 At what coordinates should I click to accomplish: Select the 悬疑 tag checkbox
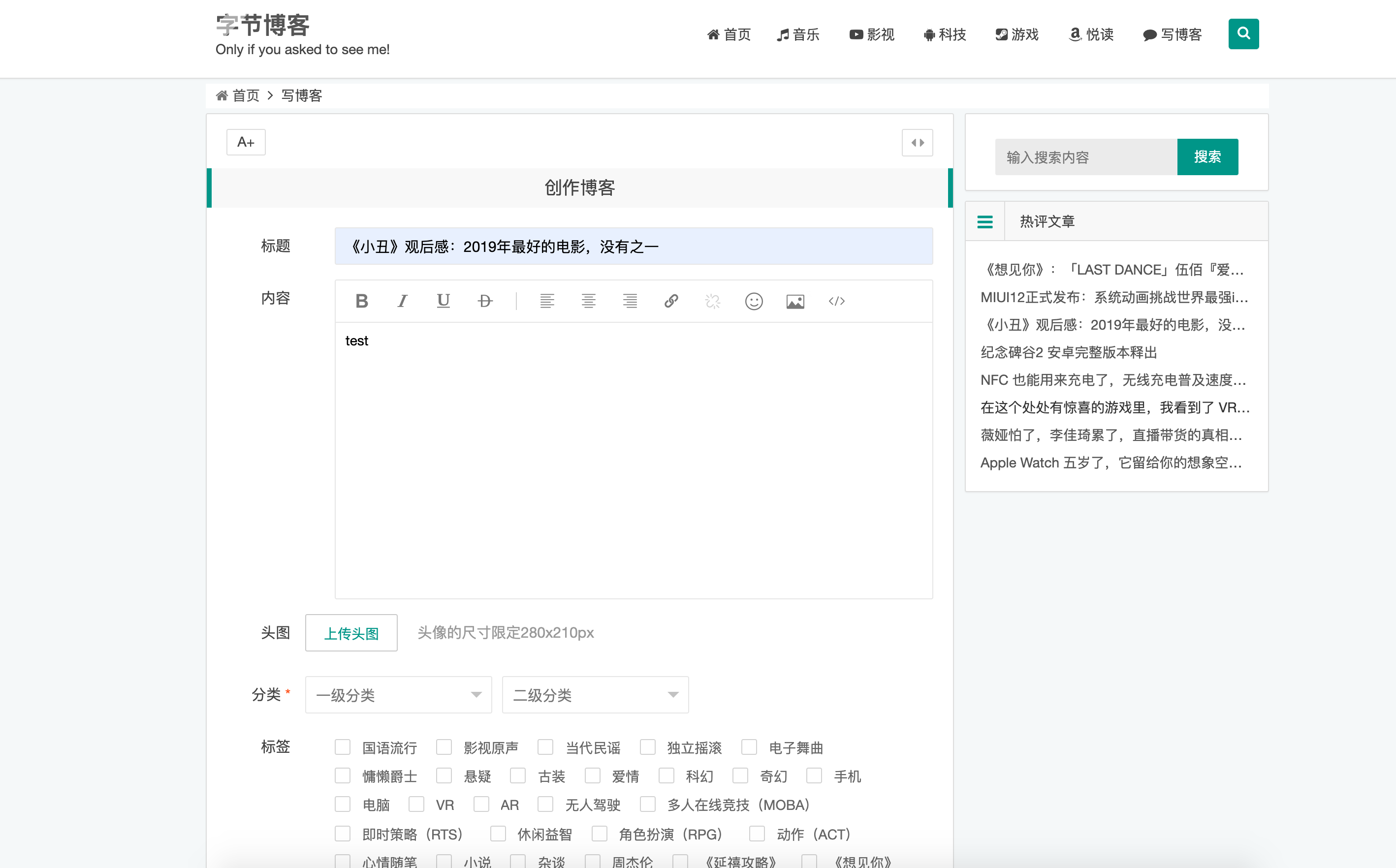click(x=444, y=775)
